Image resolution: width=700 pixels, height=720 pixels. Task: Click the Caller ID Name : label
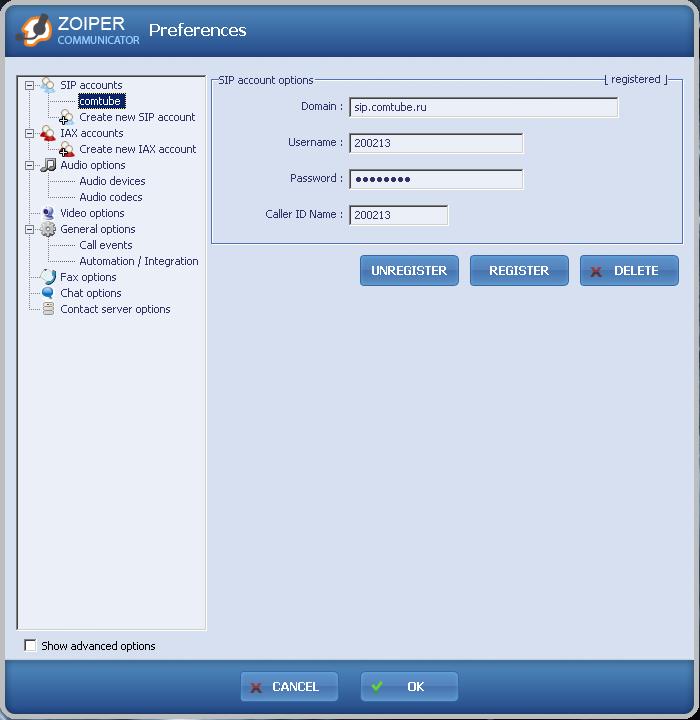coord(304,214)
